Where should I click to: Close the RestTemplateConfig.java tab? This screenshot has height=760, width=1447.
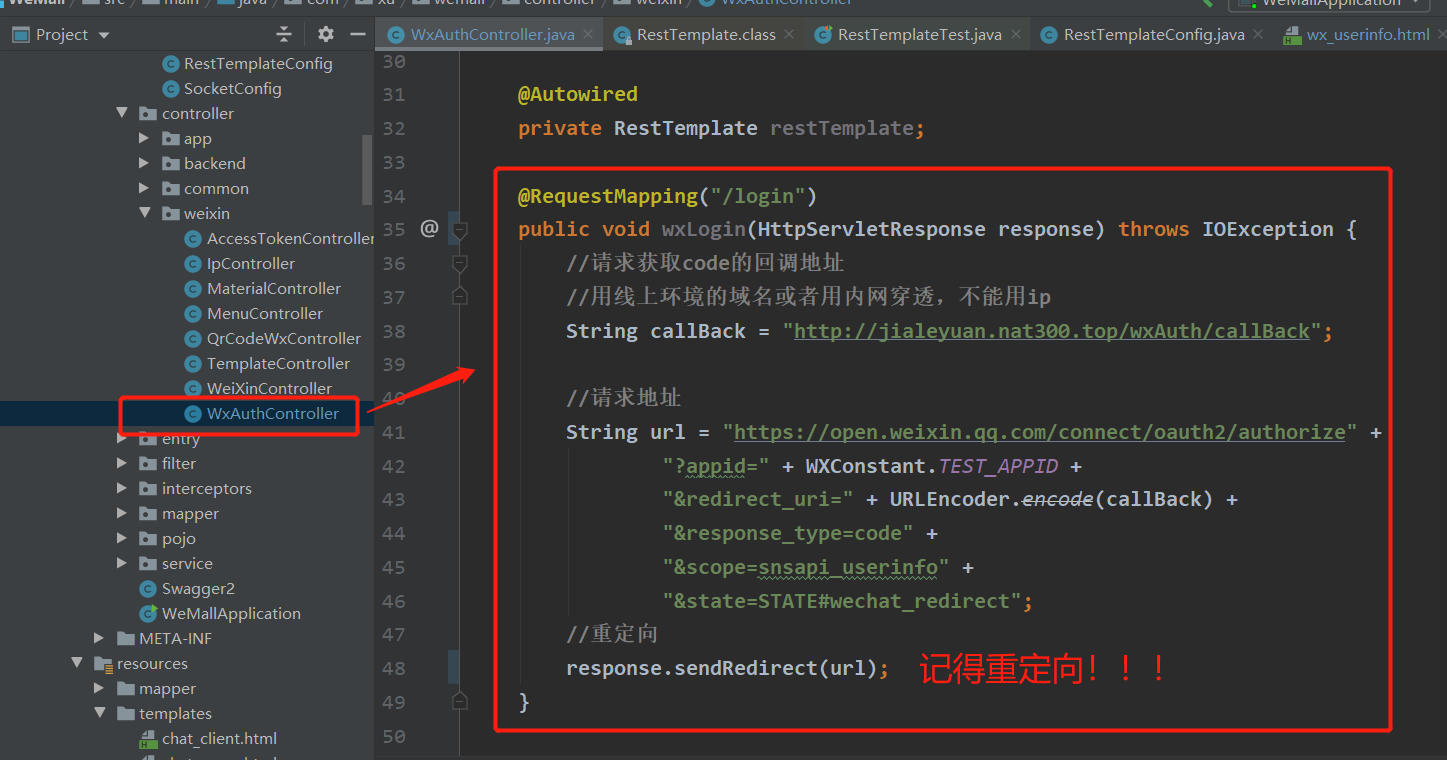coord(1259,34)
